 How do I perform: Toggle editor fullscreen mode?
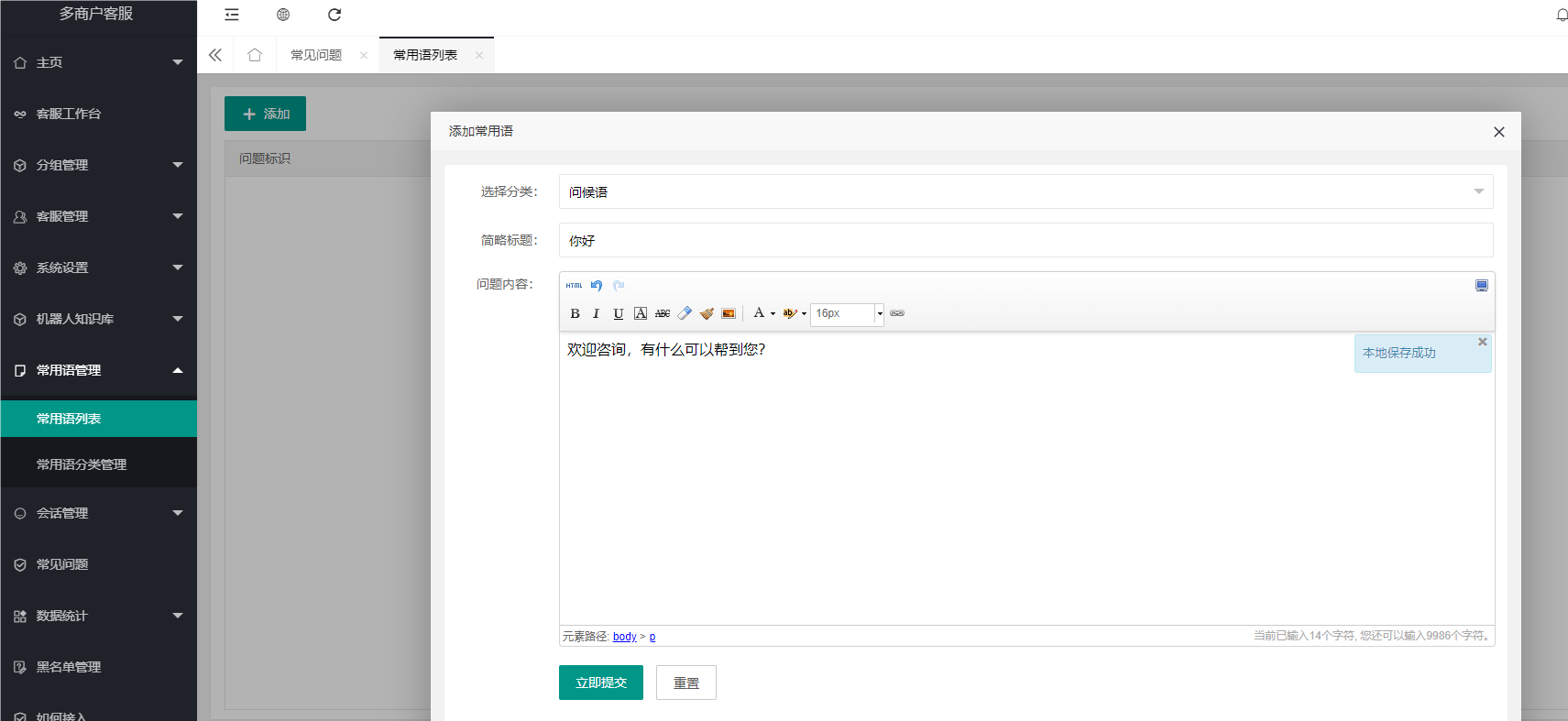[x=1482, y=286]
